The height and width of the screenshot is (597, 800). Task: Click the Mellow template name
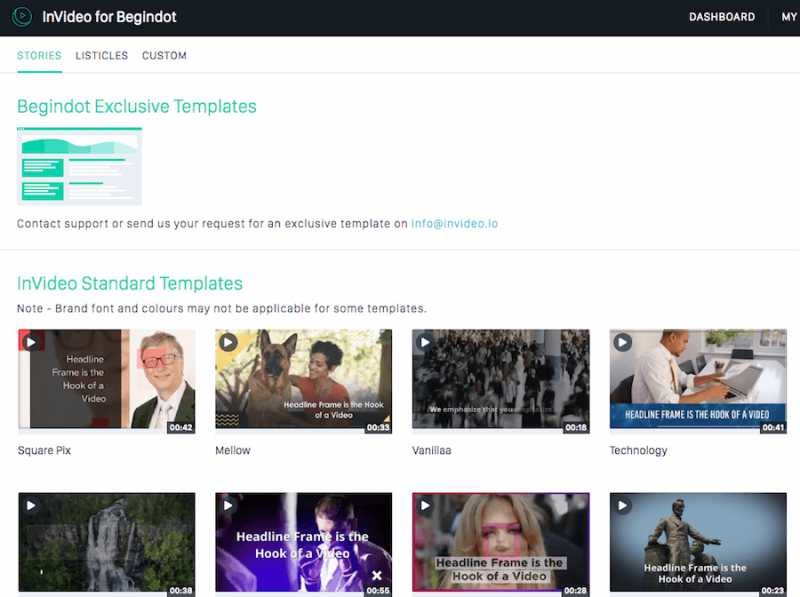(233, 451)
